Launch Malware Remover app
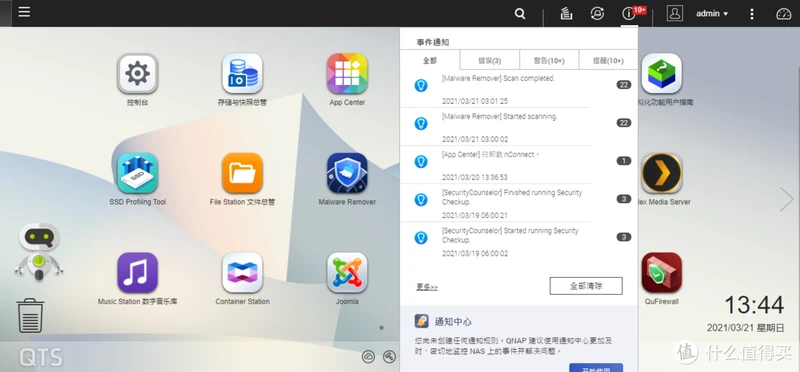This screenshot has height=372, width=800. click(x=347, y=173)
